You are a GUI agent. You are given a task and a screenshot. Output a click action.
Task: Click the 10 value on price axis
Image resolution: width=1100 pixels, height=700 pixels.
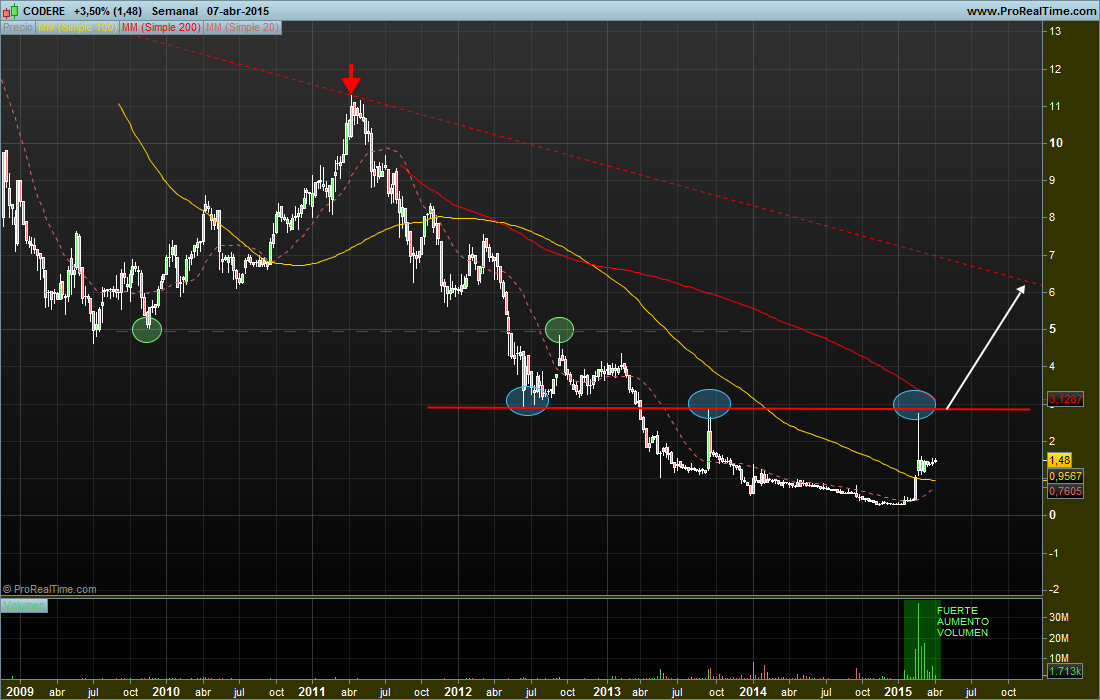click(x=1055, y=143)
